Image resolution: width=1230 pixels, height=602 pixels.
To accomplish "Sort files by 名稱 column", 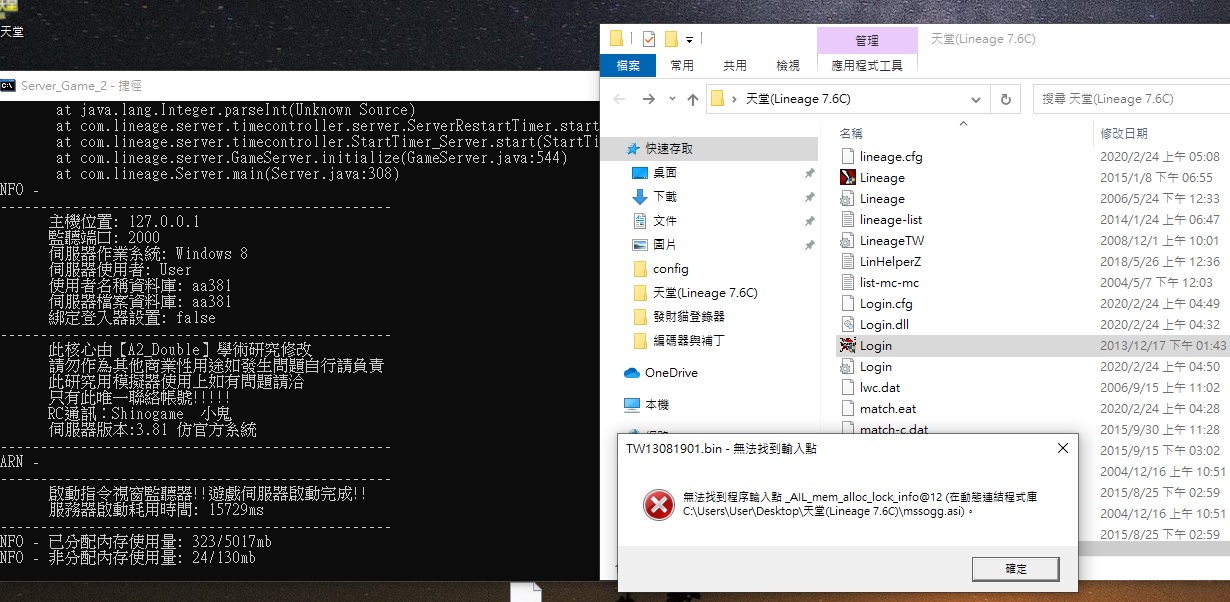I will tap(851, 133).
